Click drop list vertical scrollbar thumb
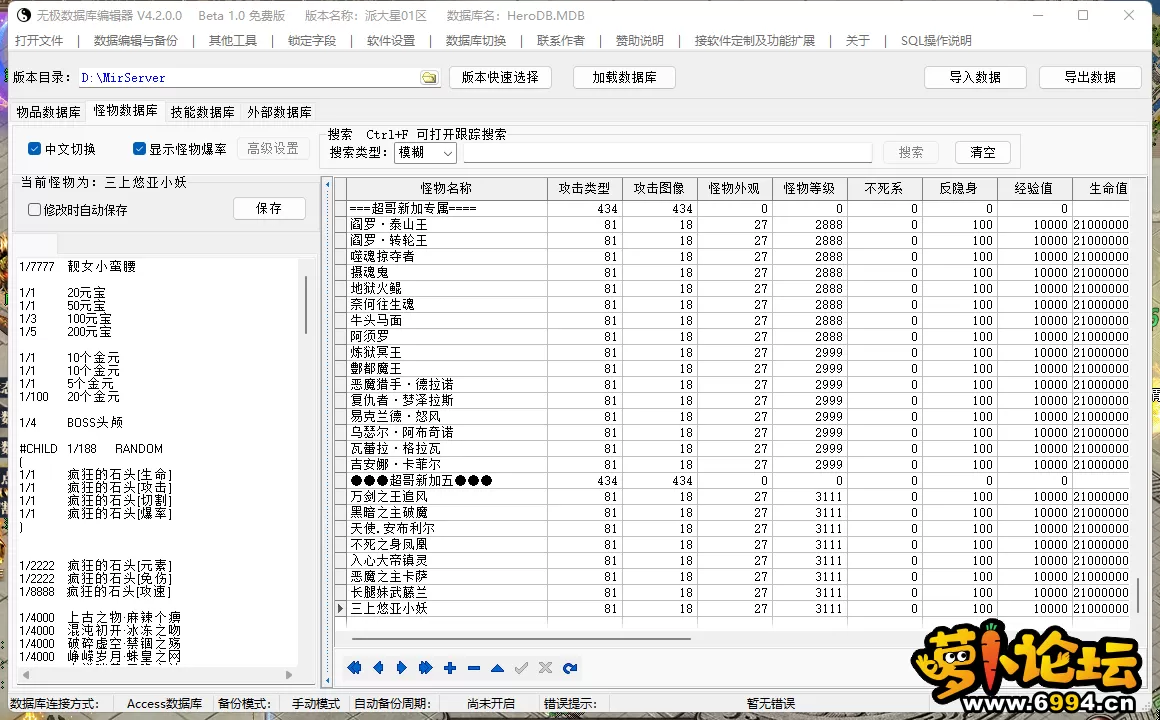1160x720 pixels. 306,304
